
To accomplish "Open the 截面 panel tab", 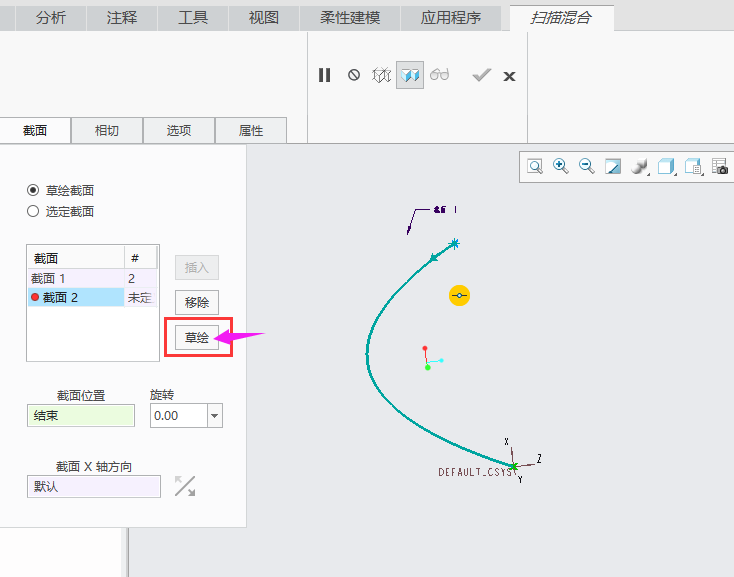I will (x=35, y=131).
